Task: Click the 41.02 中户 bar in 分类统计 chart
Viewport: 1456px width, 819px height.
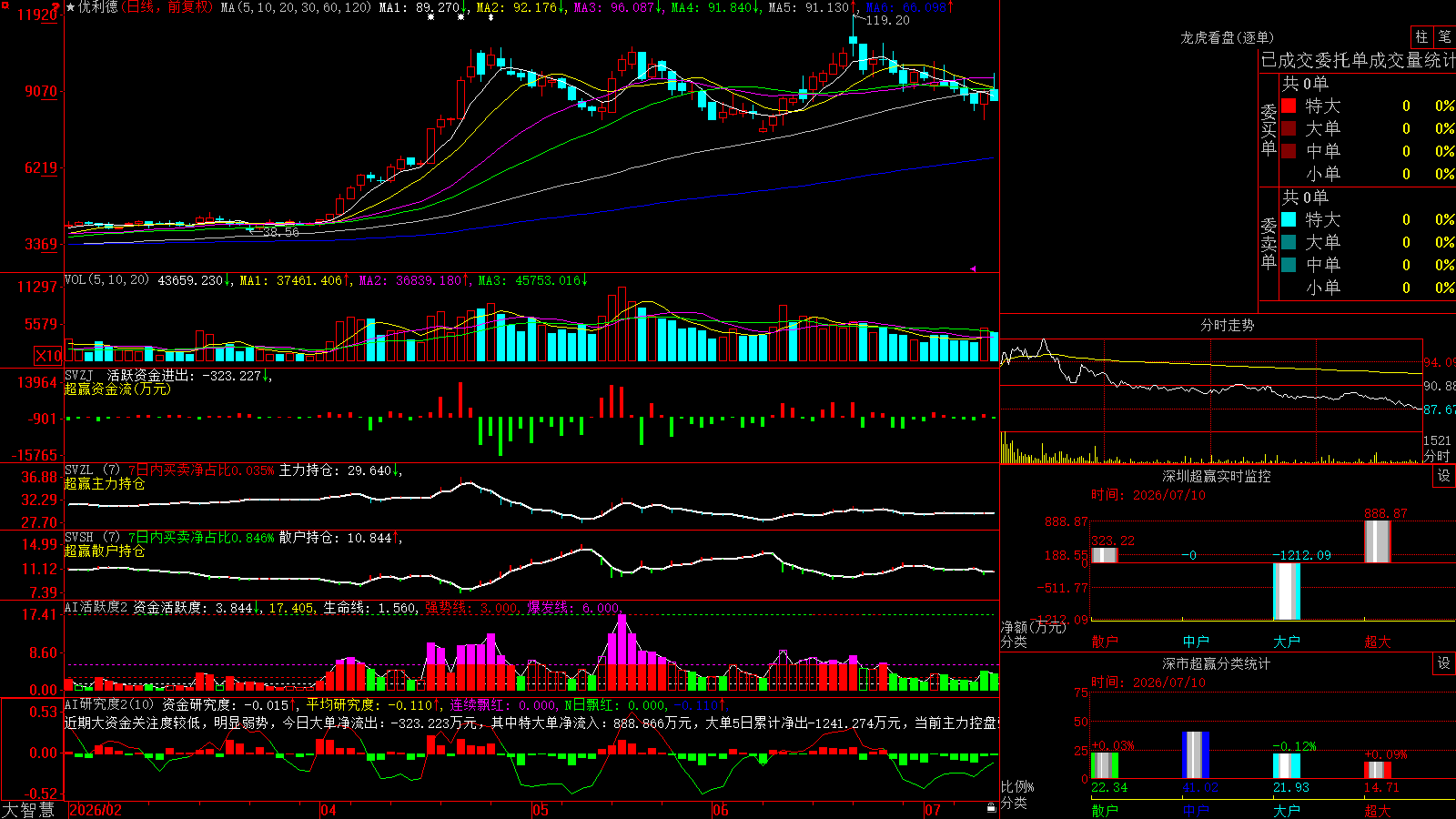Action: pos(1196,755)
